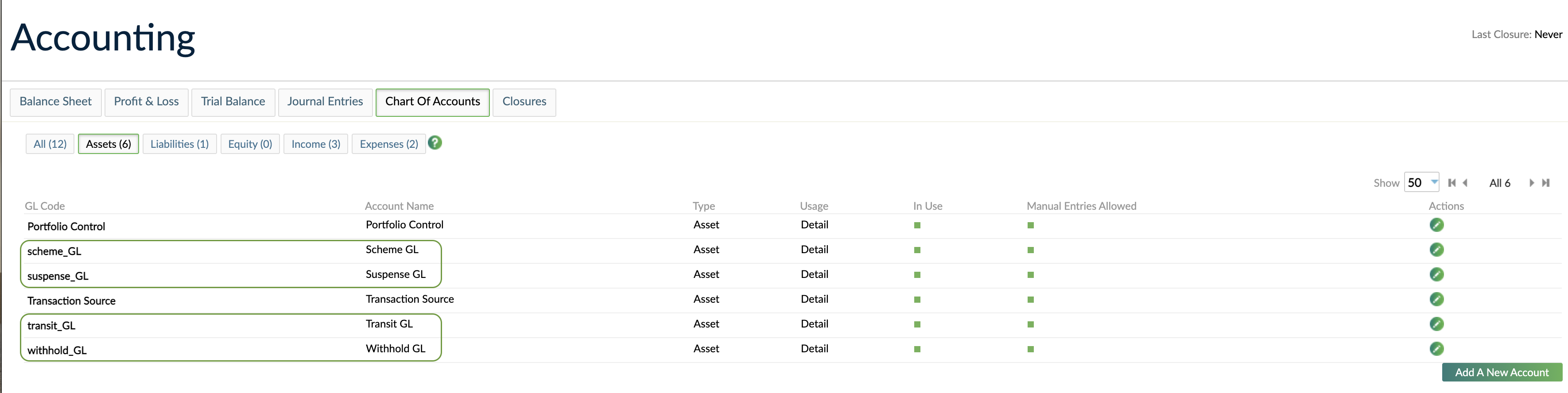Switch to Balance Sheet tab
Viewport: 1568px width, 393px height.
pyautogui.click(x=55, y=102)
